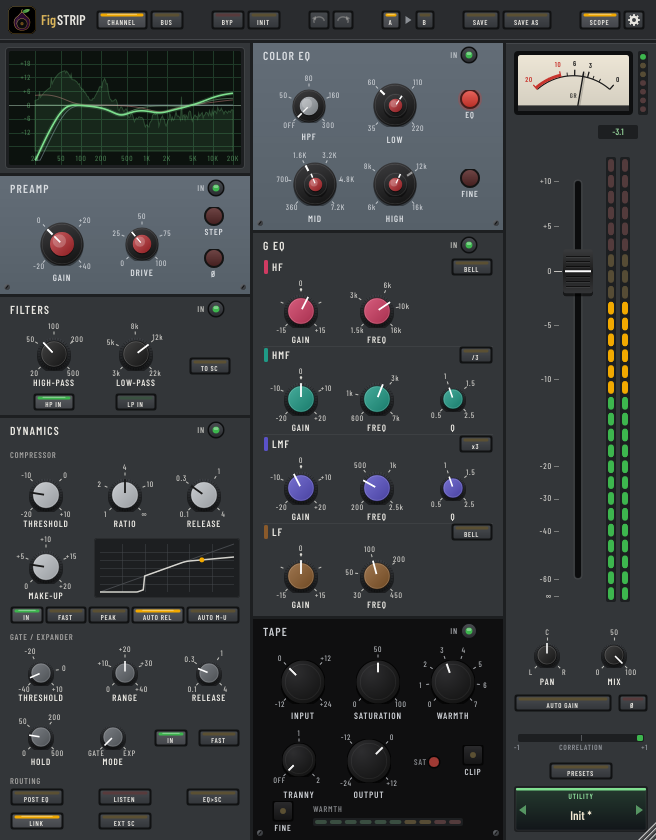The image size is (656, 840).
Task: Click the Tape WARMTH knob
Action: click(x=453, y=682)
